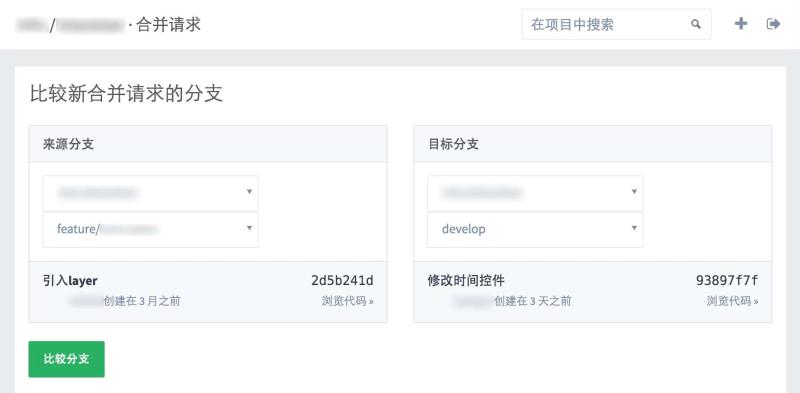Screen dimensions: 800x393
Task: Open the feature/ source branch dropdown
Action: (x=151, y=229)
